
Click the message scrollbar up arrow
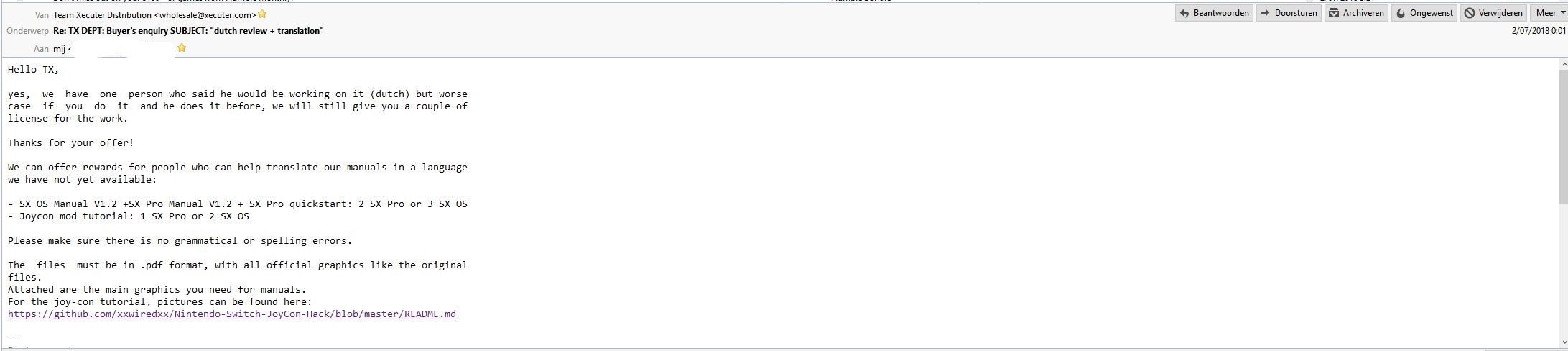coord(1563,65)
